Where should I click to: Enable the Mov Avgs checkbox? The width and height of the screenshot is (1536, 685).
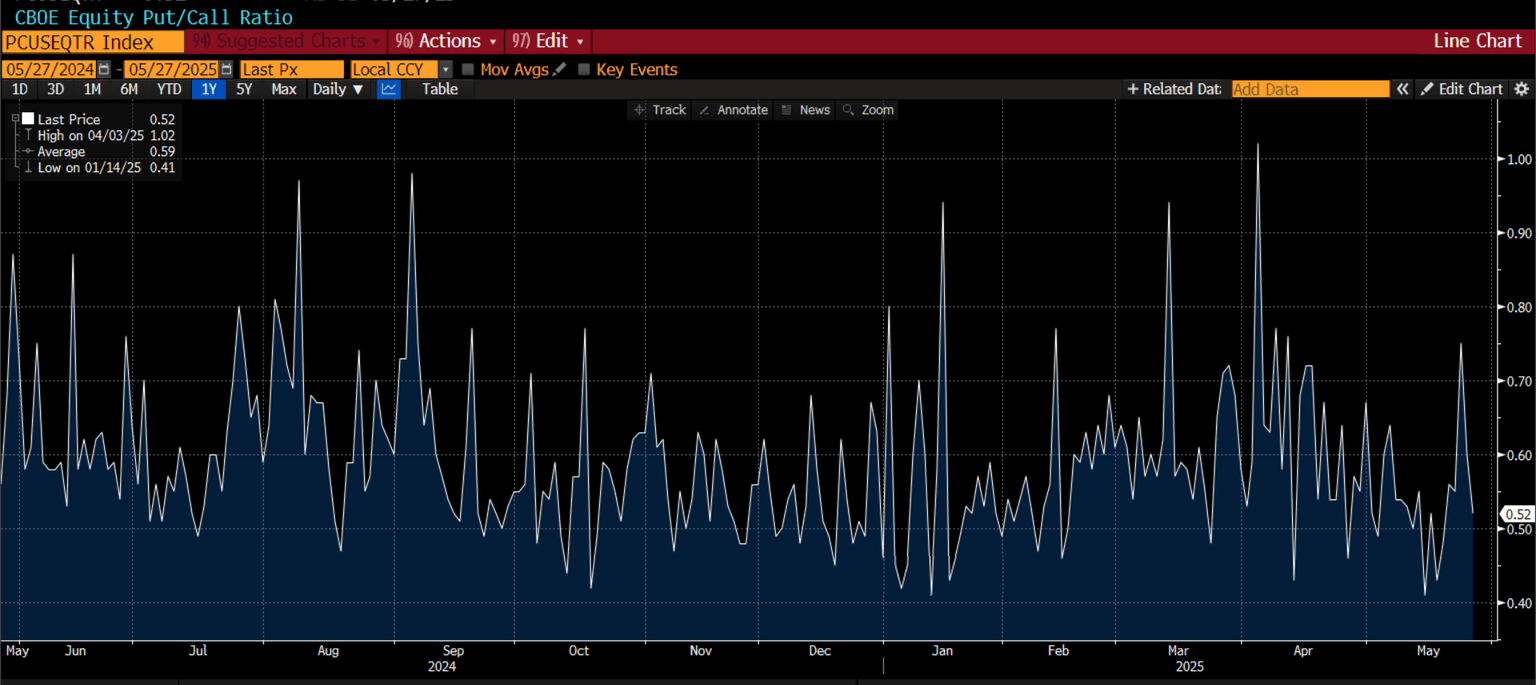pos(468,69)
